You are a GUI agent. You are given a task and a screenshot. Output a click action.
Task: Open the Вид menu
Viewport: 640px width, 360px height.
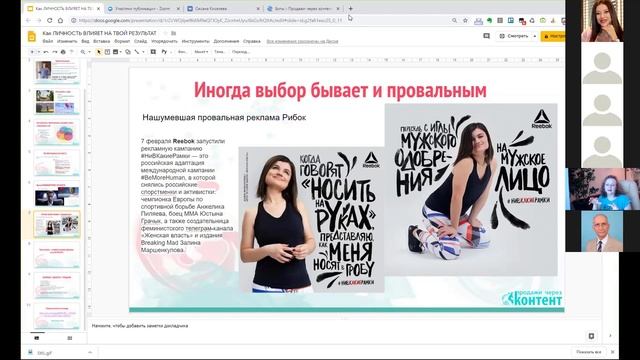tap(85, 41)
